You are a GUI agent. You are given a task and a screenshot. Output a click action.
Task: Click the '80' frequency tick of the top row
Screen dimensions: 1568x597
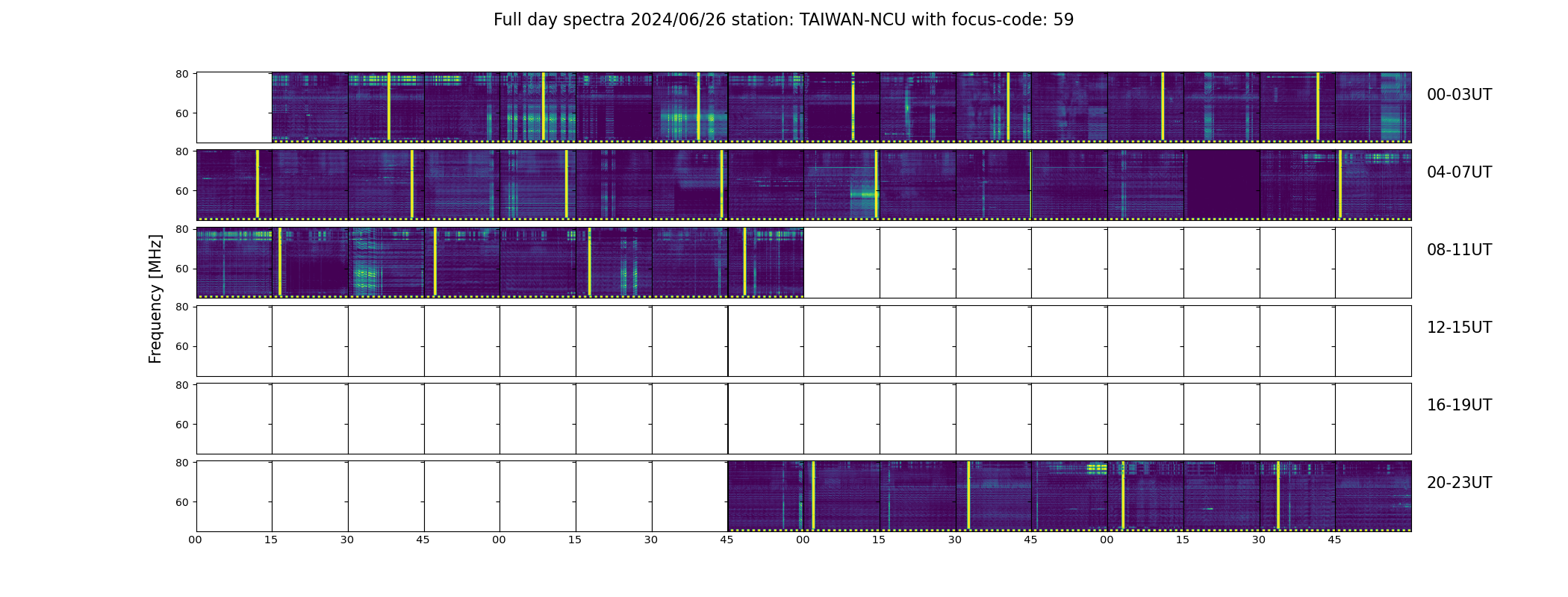(182, 74)
